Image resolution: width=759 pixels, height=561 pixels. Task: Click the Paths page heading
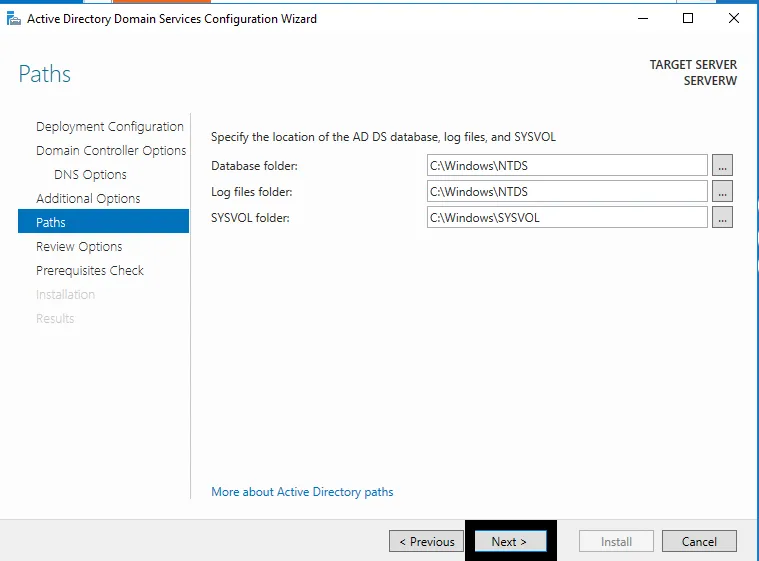[x=45, y=74]
